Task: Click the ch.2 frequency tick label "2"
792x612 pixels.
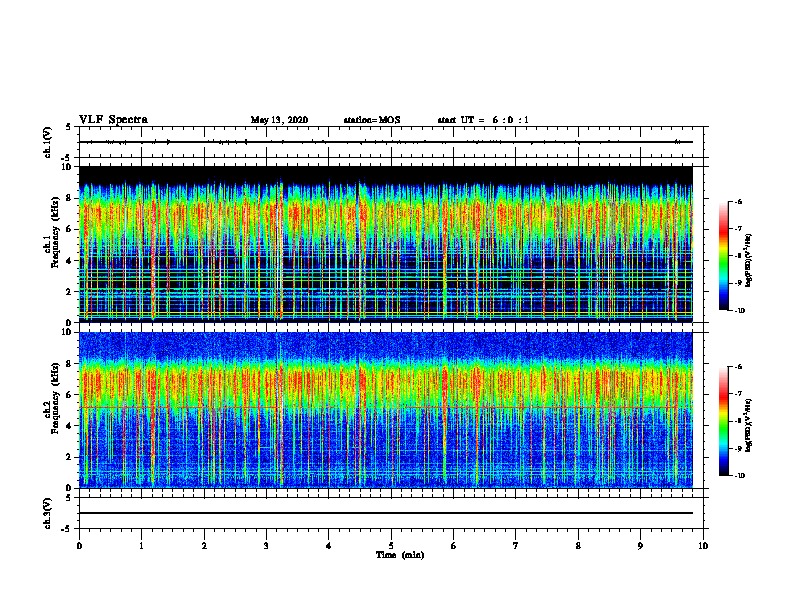Action: point(69,457)
